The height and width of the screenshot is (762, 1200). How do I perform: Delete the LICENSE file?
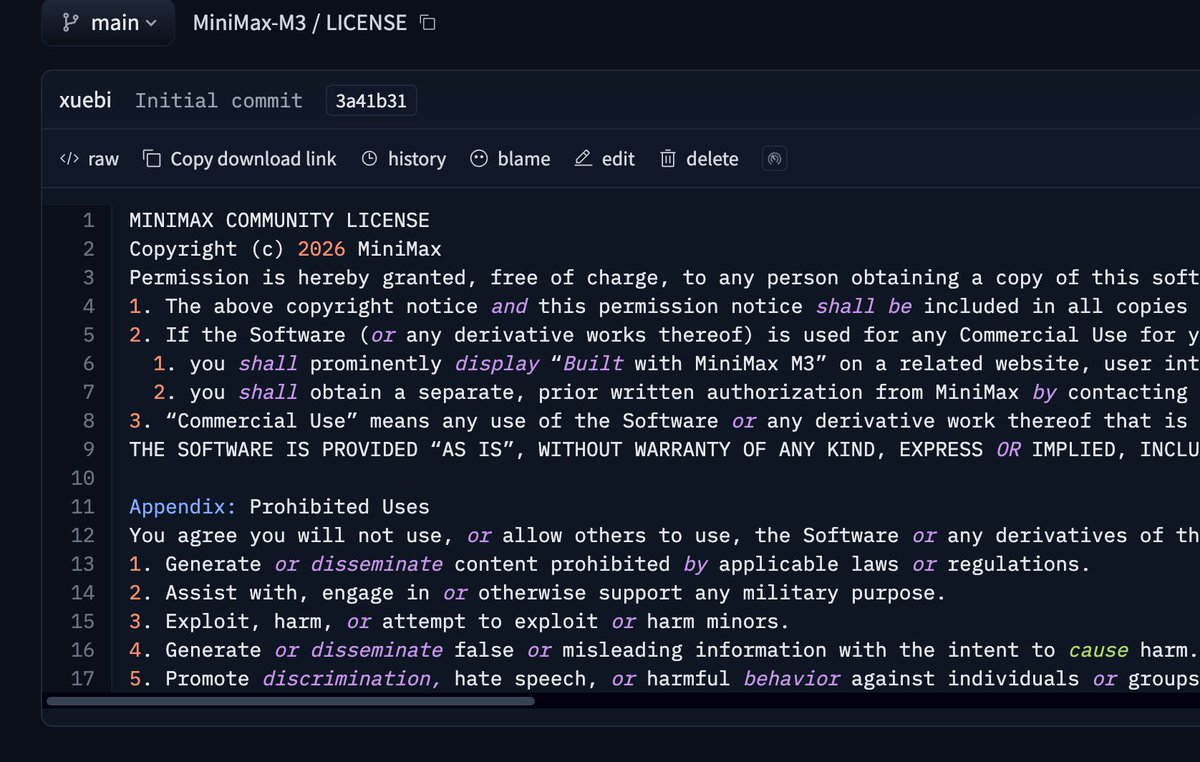699,159
